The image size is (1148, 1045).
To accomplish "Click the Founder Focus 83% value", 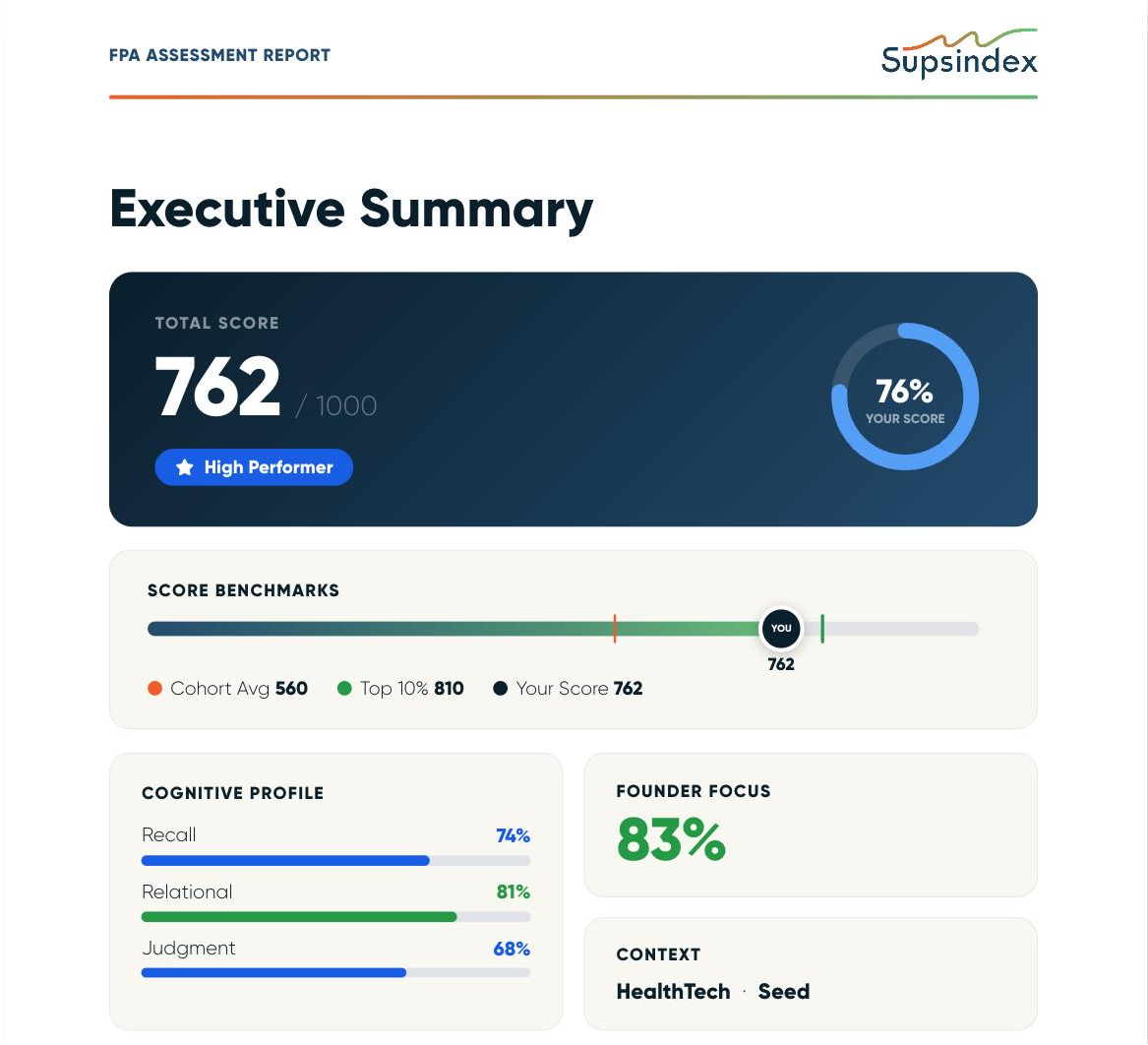I will click(x=671, y=839).
